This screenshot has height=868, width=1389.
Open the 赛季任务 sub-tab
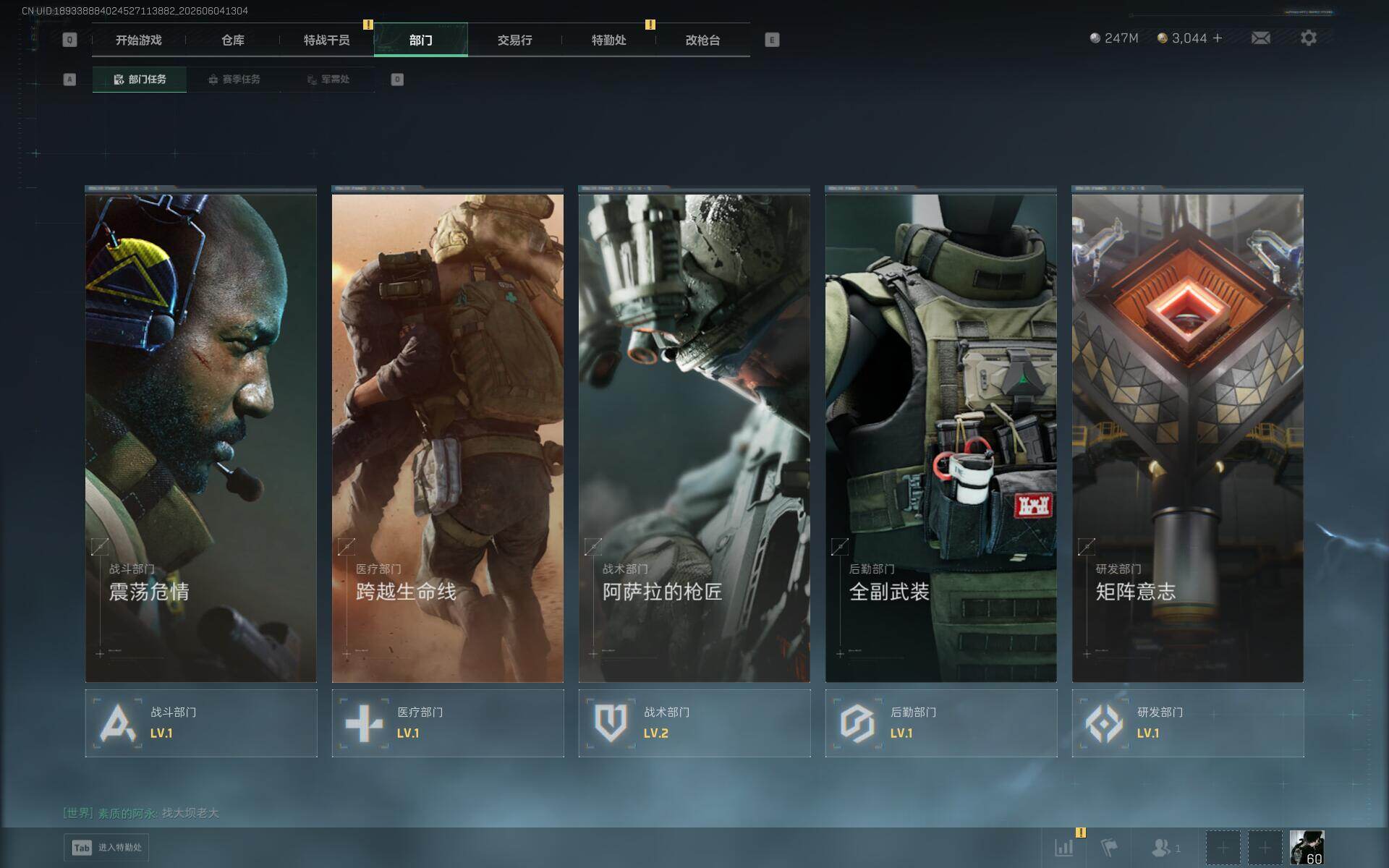234,80
